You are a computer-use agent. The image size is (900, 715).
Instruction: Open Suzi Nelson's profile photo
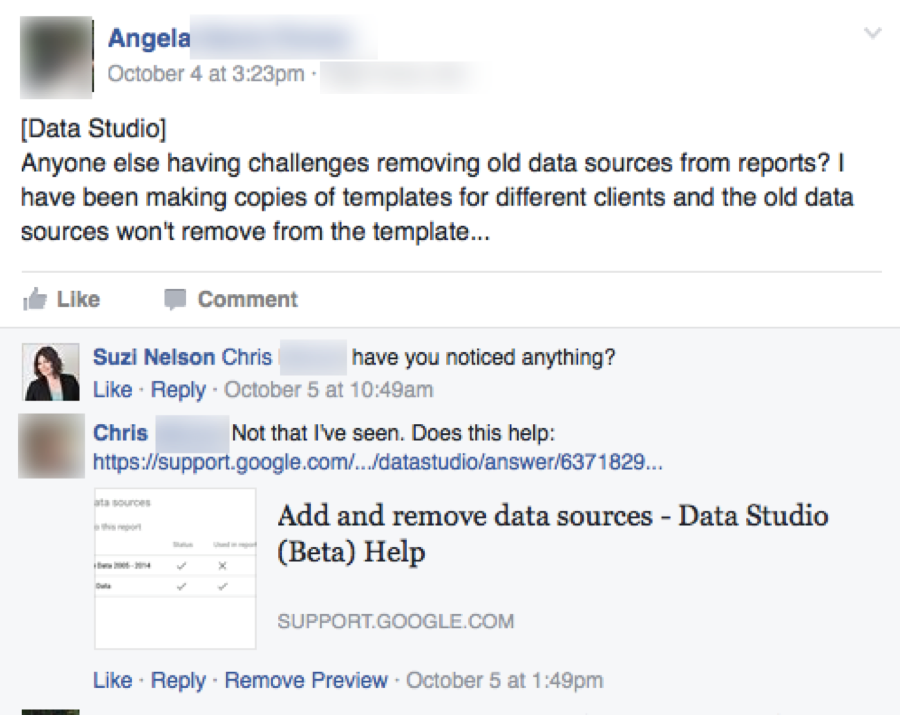[51, 372]
